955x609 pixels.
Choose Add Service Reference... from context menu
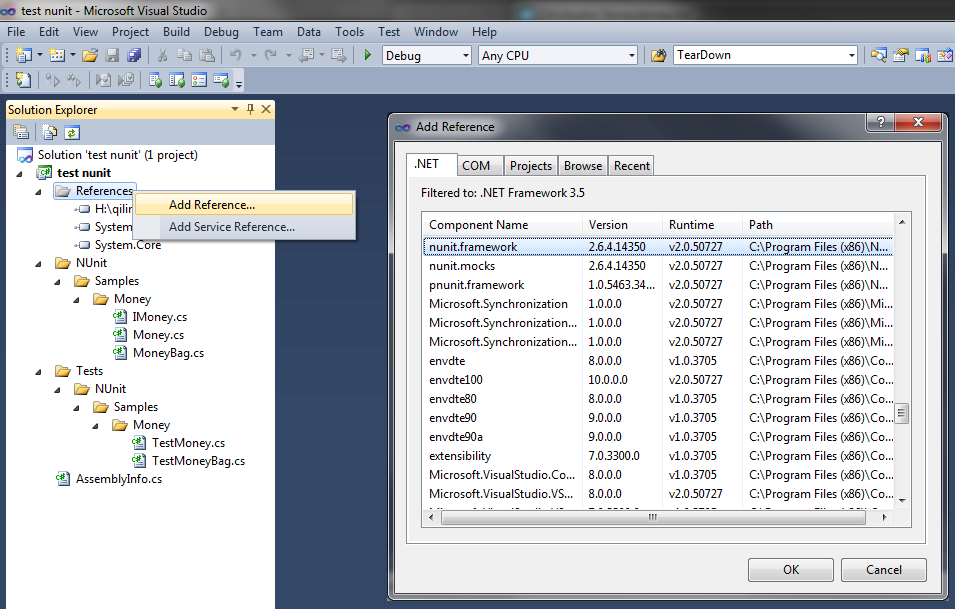tap(244, 227)
